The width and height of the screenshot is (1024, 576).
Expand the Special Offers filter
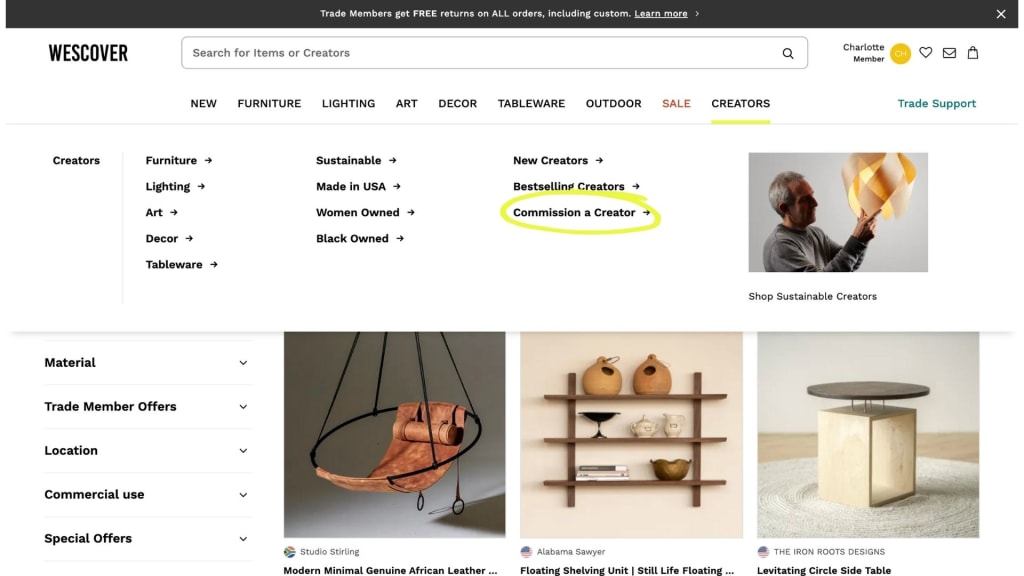click(x=147, y=538)
